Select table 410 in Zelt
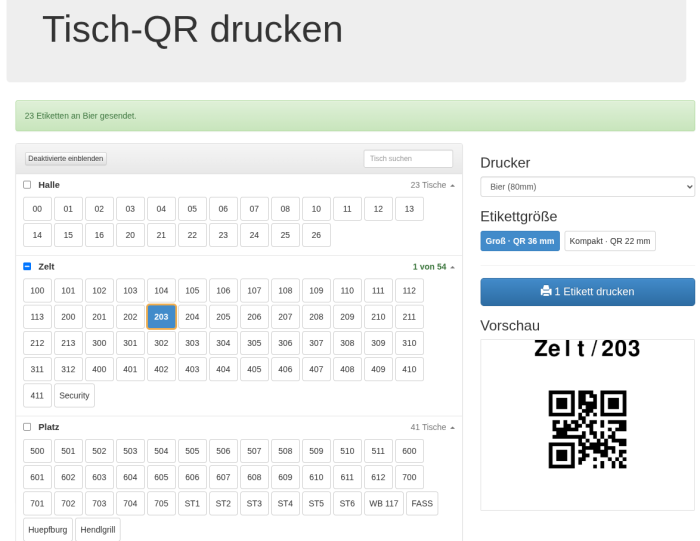The width and height of the screenshot is (700, 541). pos(409,369)
